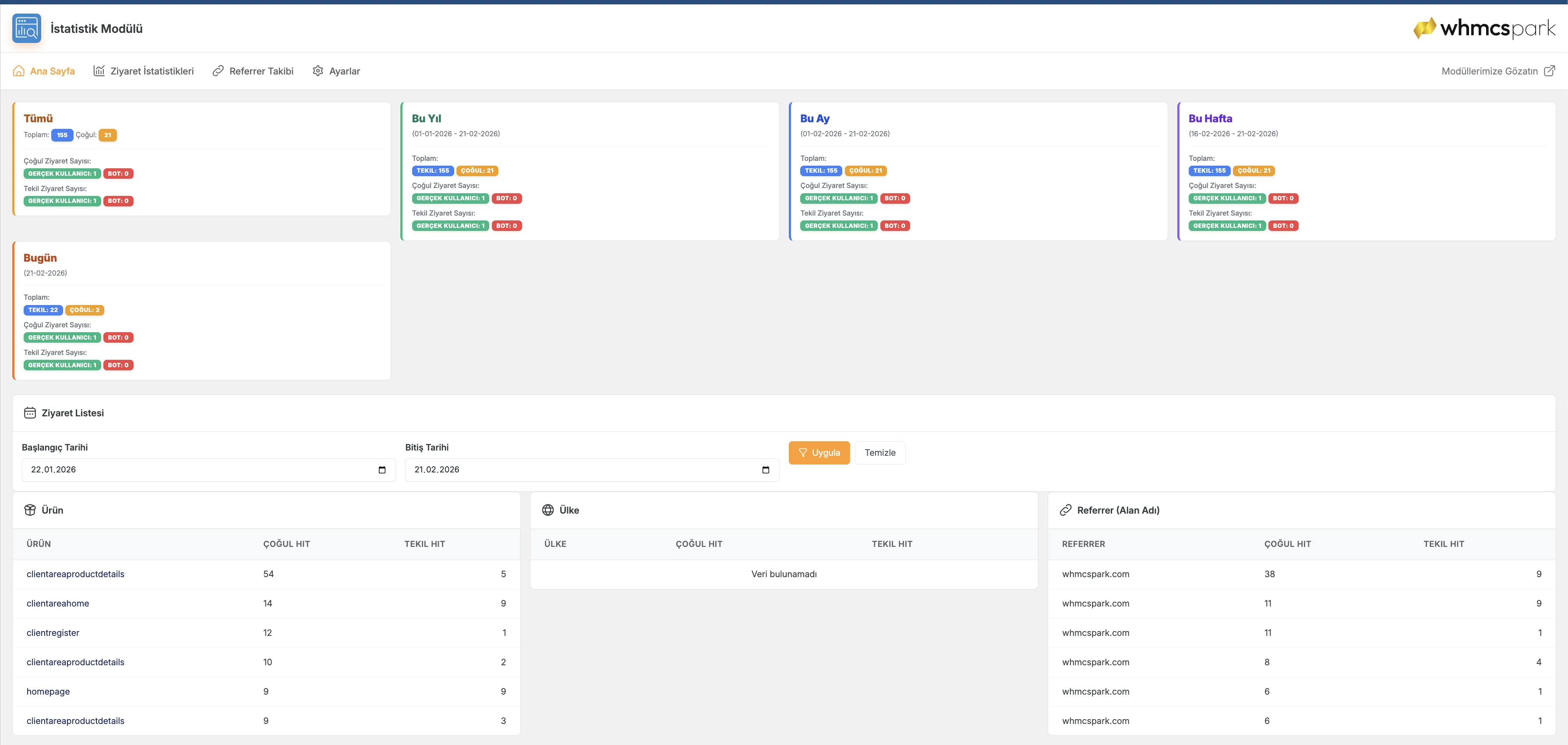Open the Referrer Takibi tab
This screenshot has height=745, width=1568.
click(253, 71)
